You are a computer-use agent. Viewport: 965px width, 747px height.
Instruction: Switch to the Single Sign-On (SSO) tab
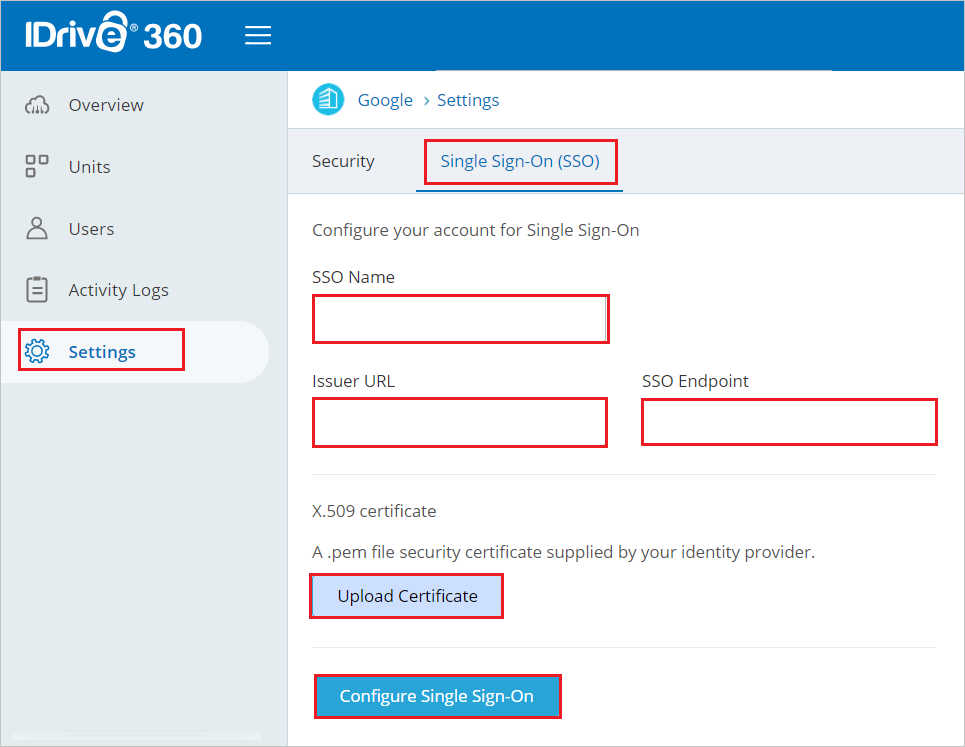[x=520, y=161]
